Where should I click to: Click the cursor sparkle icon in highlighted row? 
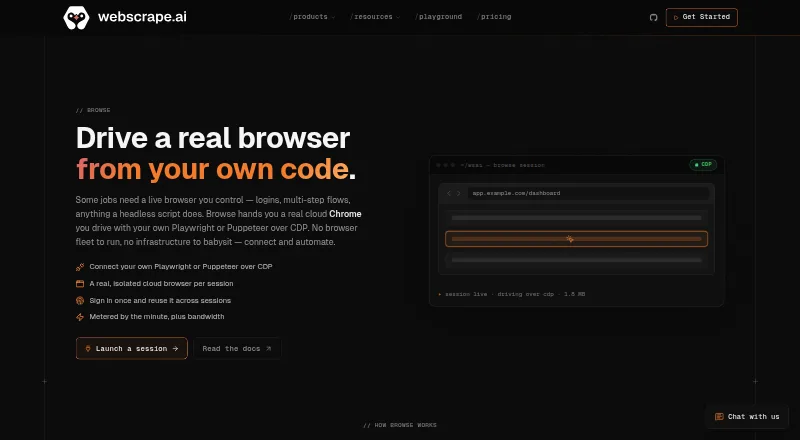570,239
